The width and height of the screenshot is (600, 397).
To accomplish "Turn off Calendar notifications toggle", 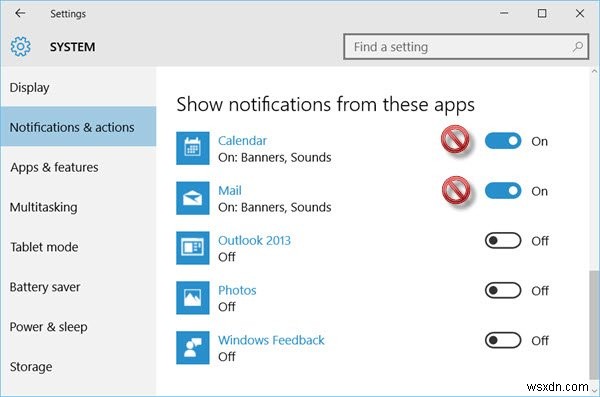I will pos(503,141).
